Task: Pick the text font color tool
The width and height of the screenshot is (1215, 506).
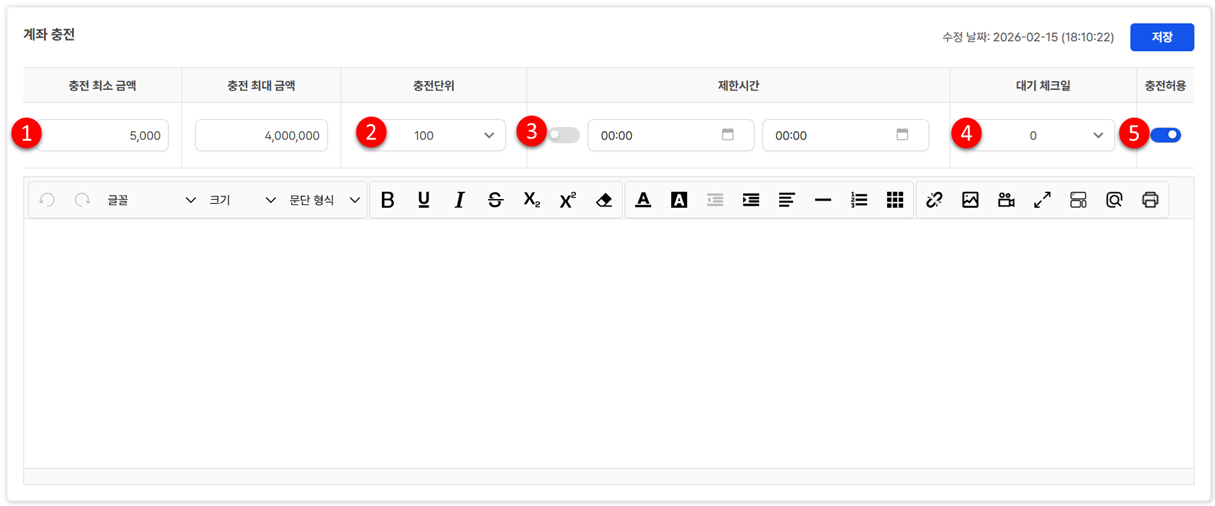Action: coord(643,200)
